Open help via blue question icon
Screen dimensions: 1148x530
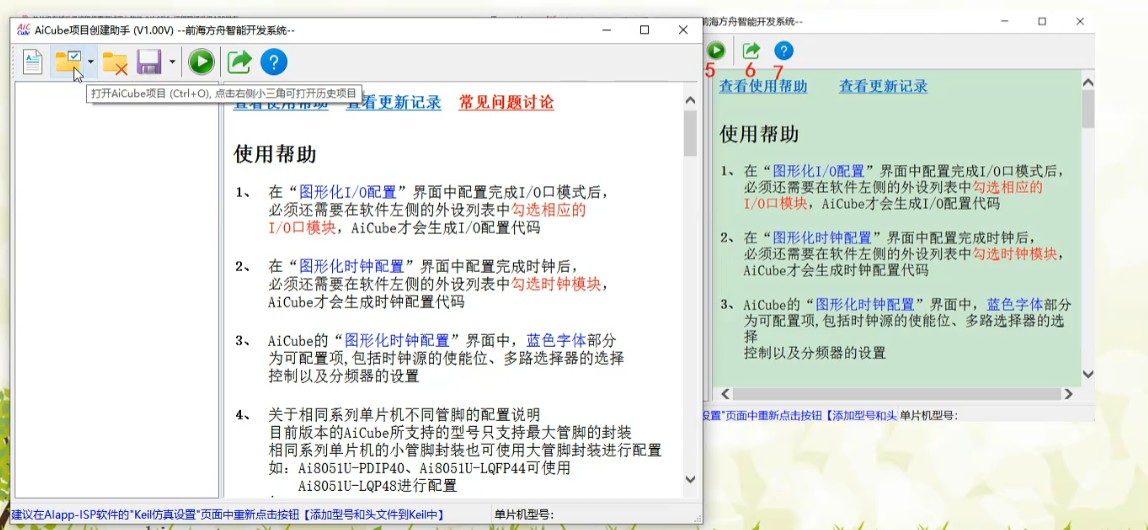(x=273, y=61)
